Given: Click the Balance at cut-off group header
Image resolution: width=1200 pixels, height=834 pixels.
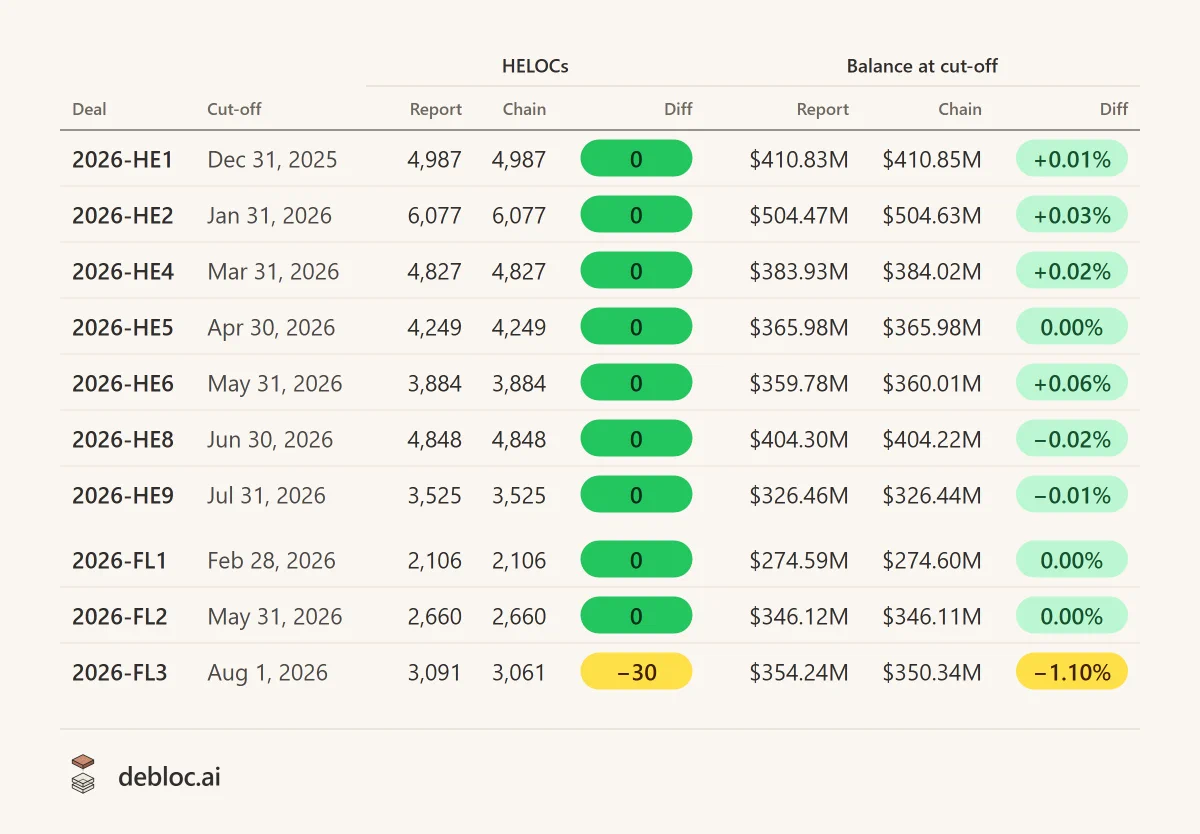Looking at the screenshot, I should click(922, 66).
